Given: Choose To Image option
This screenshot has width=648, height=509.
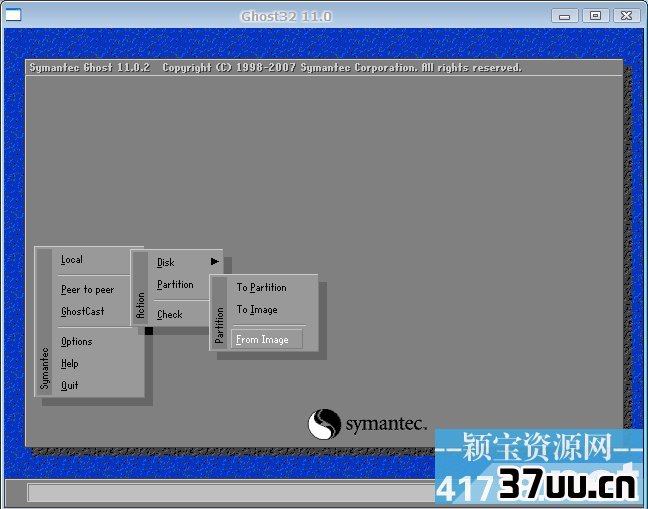Looking at the screenshot, I should [x=257, y=309].
